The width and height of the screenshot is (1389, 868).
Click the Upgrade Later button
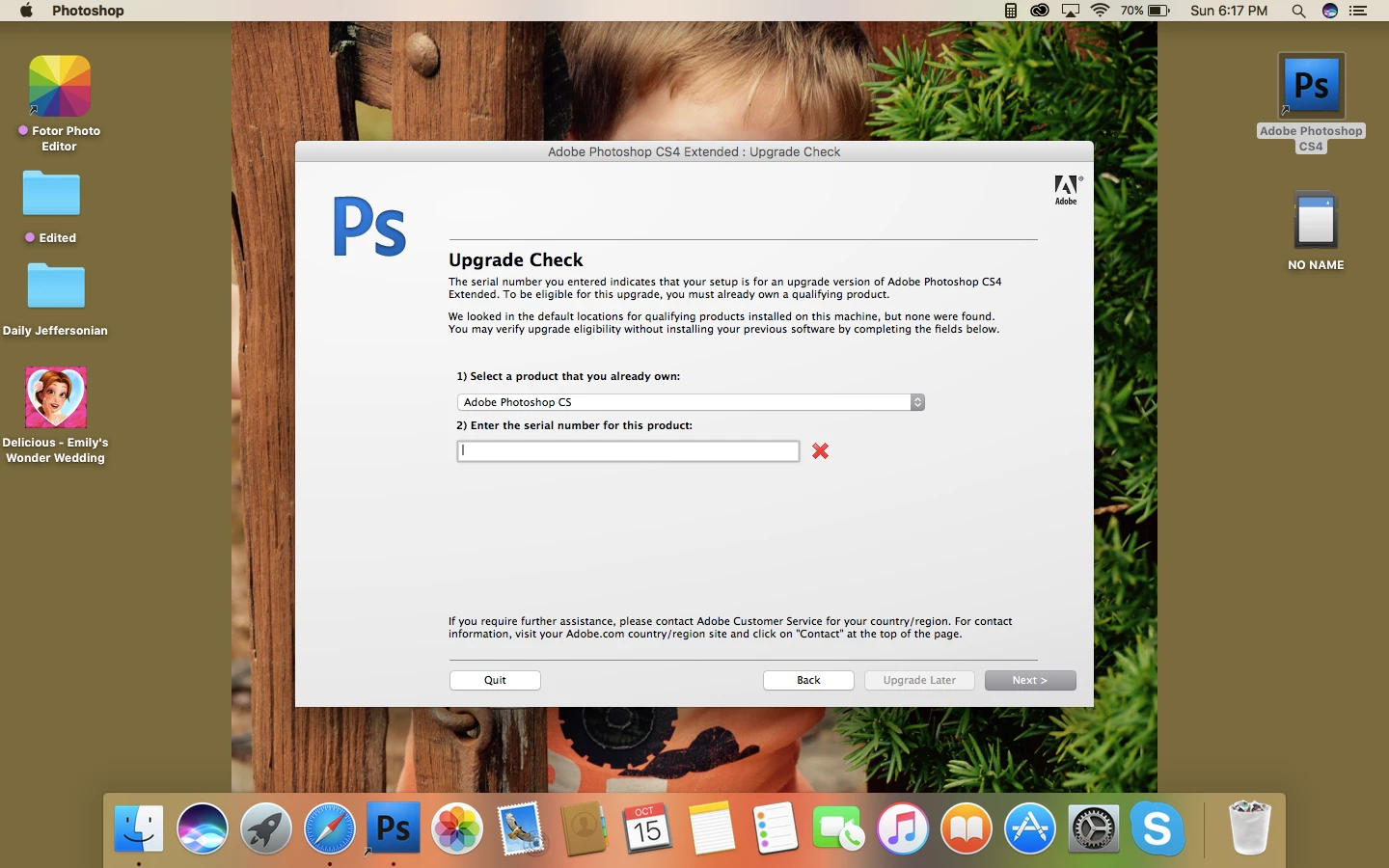tap(919, 680)
